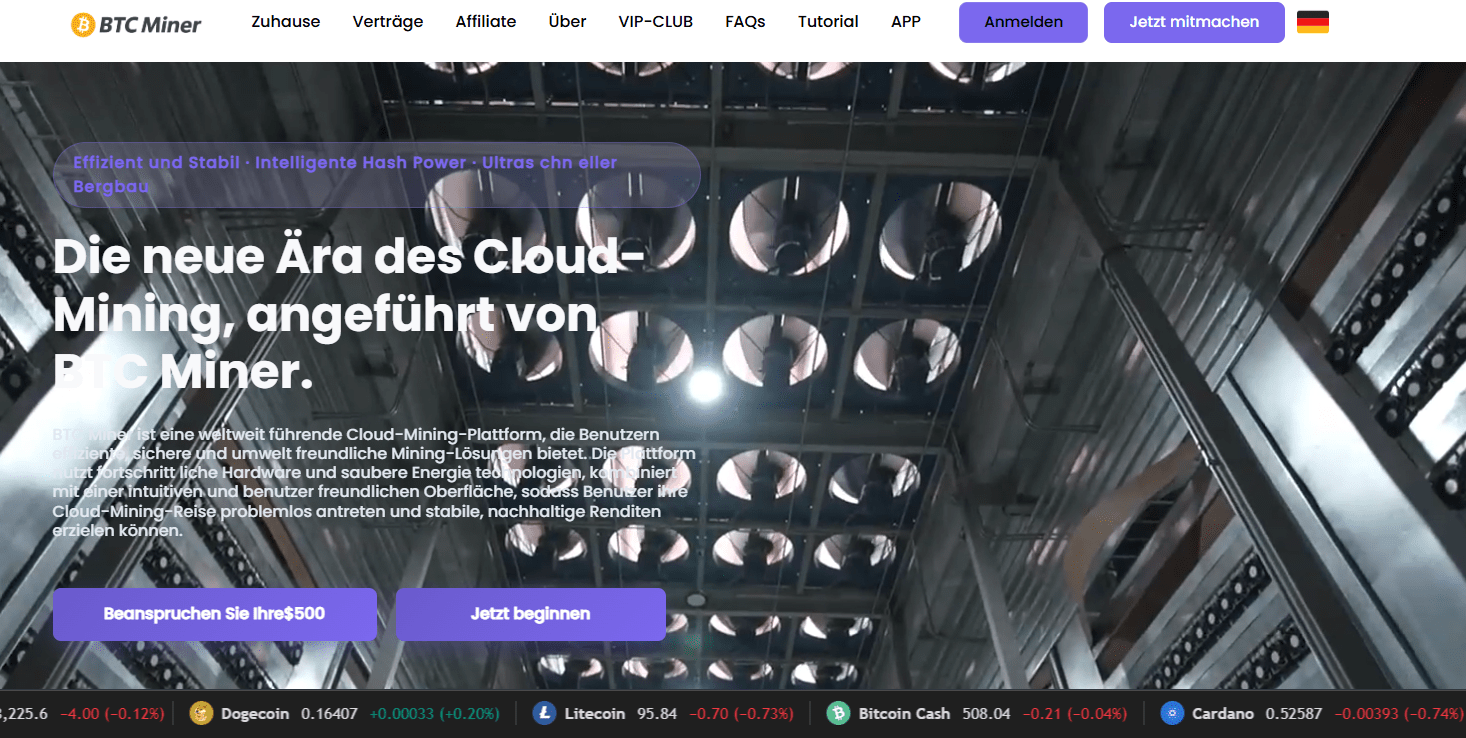Click the Effizient und Stabil tagline banner
The height and width of the screenshot is (738, 1466).
[376, 175]
